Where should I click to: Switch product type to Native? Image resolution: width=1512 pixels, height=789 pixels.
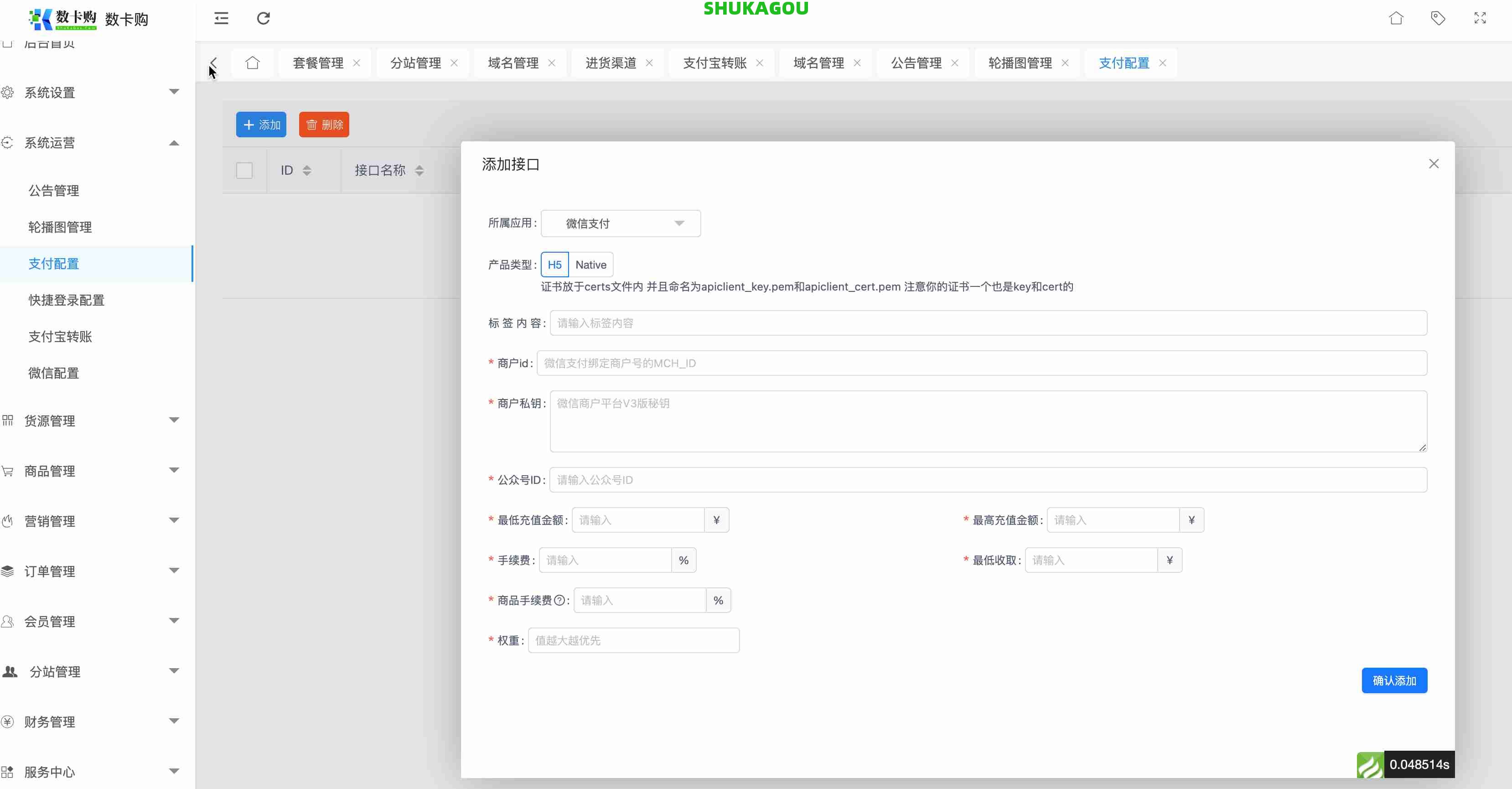pyautogui.click(x=590, y=264)
